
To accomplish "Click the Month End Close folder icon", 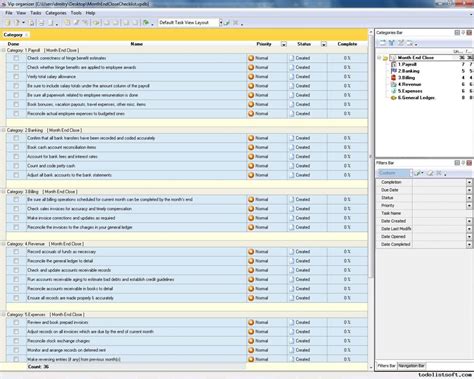I will (x=386, y=58).
